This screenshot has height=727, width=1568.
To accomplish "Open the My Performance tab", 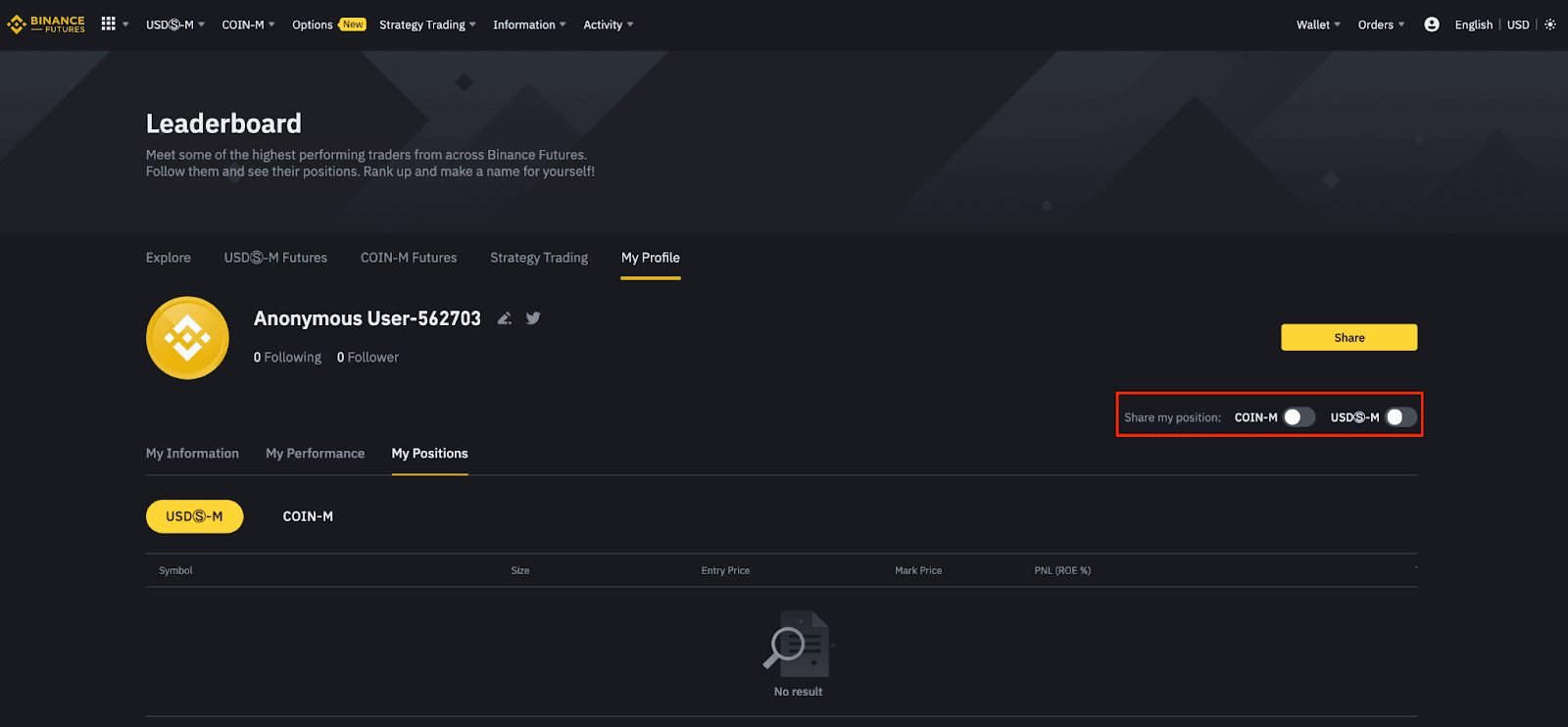I will pyautogui.click(x=315, y=454).
